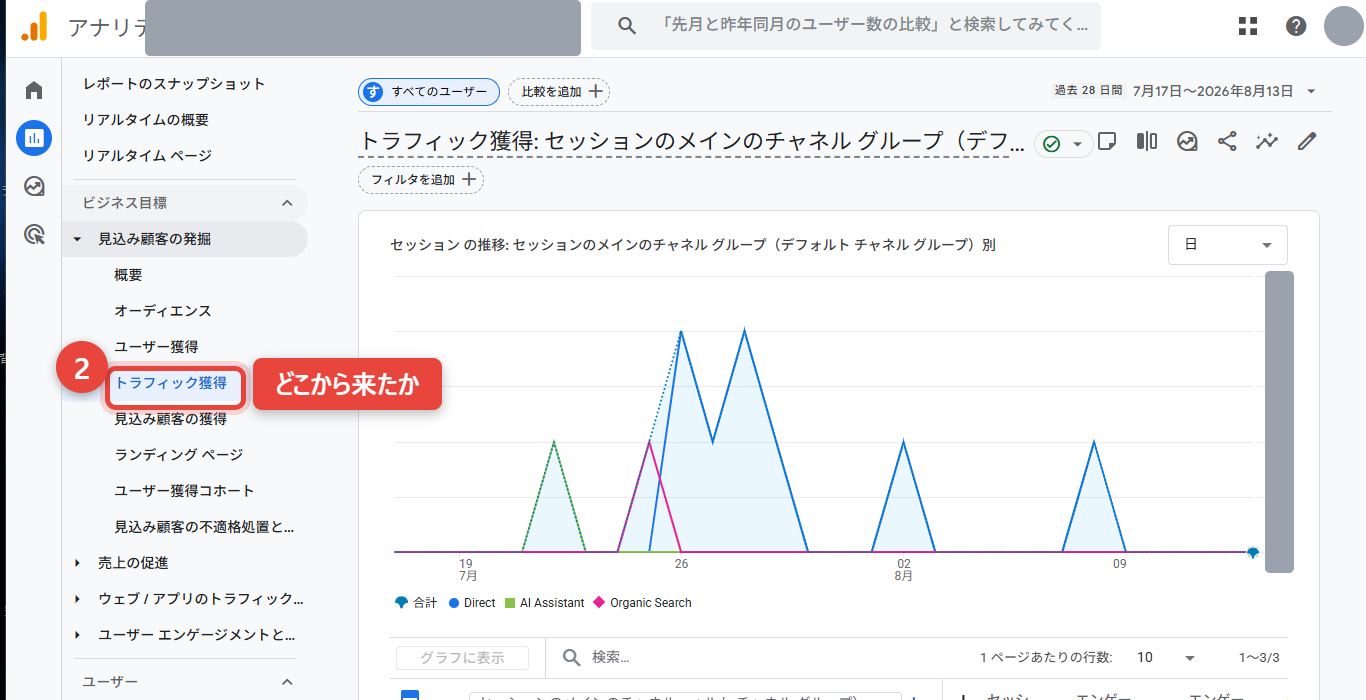The height and width of the screenshot is (700, 1366).
Task: Collapse the ビジネス目標 section
Action: coord(287,203)
